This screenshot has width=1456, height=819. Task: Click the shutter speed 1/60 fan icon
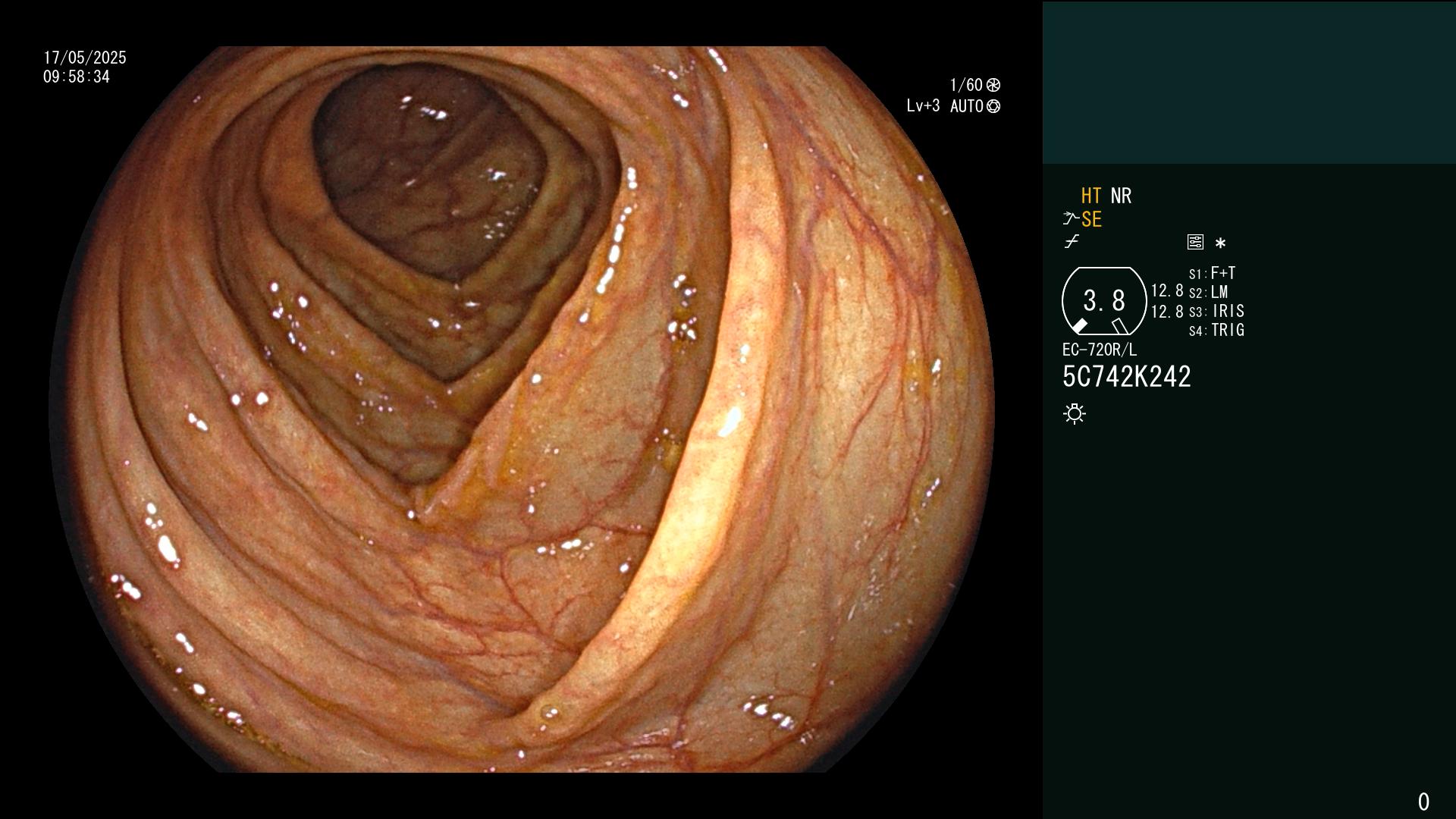point(993,85)
